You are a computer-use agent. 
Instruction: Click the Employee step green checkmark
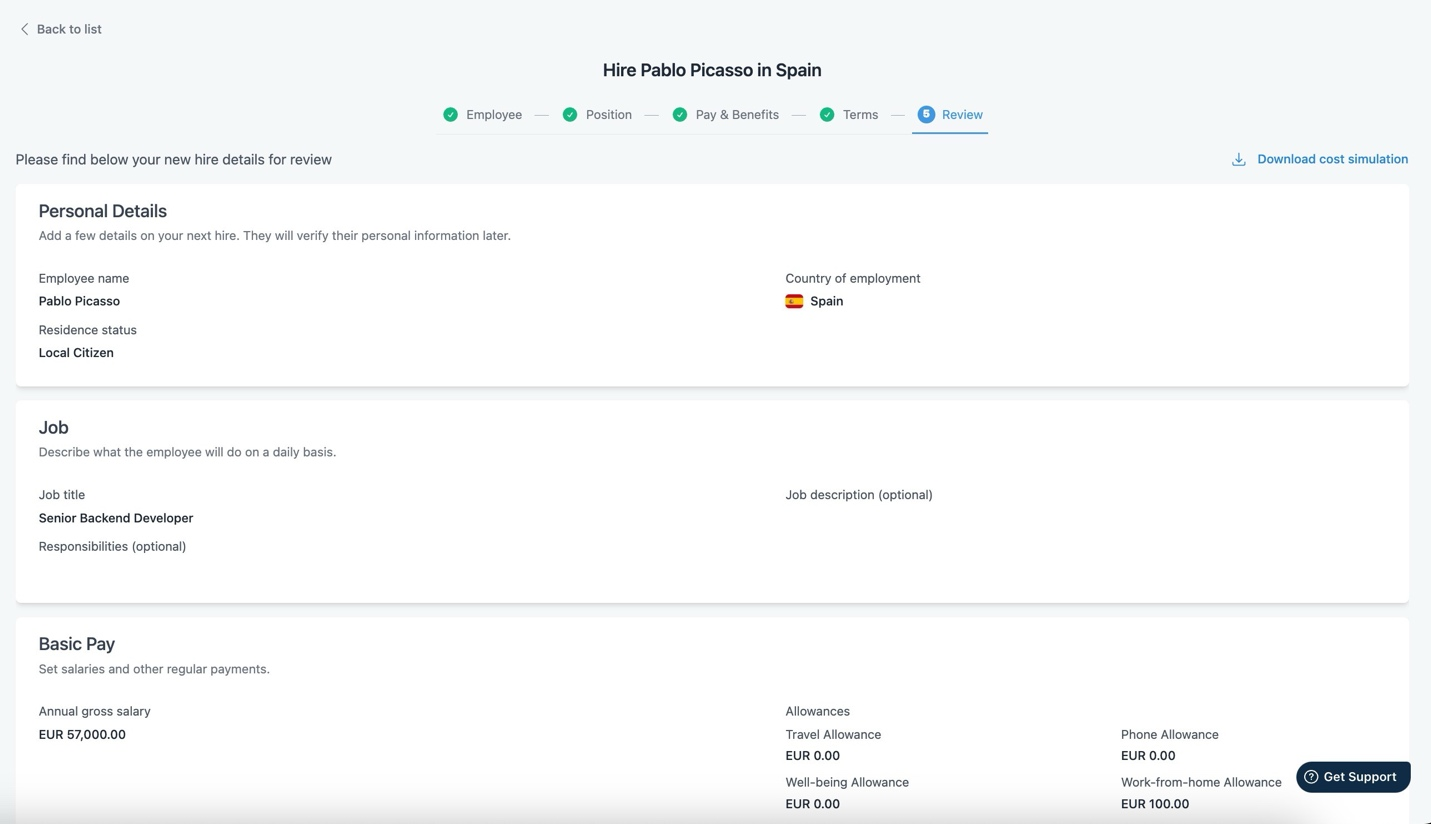click(x=451, y=115)
